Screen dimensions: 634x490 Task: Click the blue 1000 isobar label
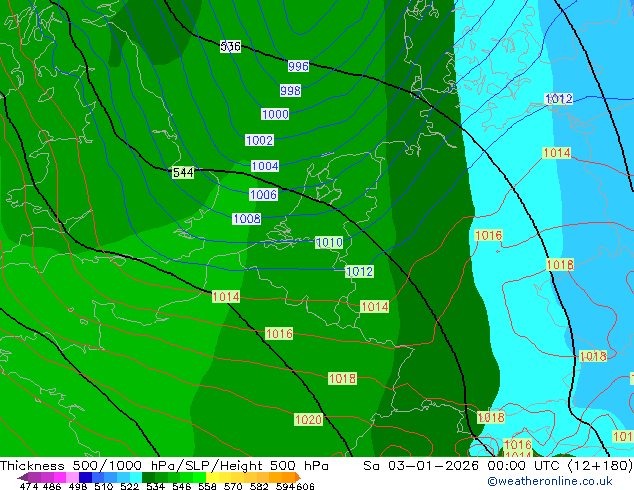tap(275, 114)
